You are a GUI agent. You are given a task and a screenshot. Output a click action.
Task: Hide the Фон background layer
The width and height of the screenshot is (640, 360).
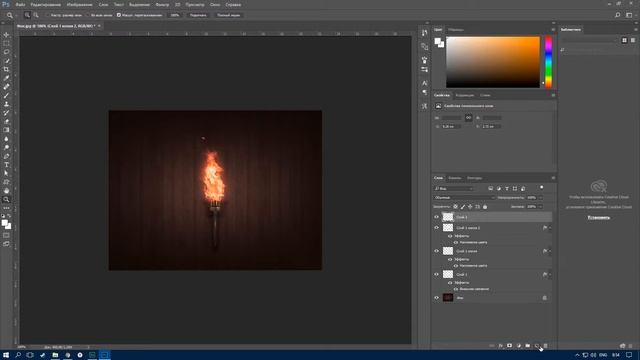click(x=436, y=298)
